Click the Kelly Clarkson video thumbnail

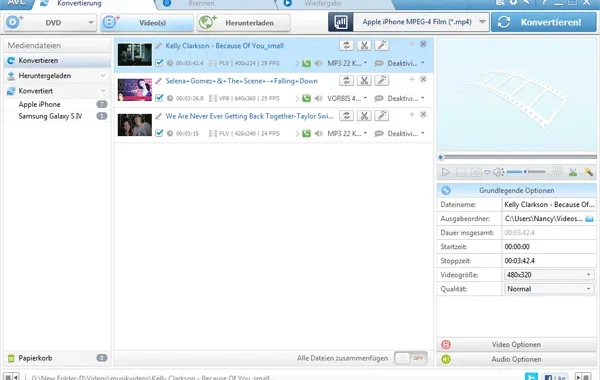point(135,55)
